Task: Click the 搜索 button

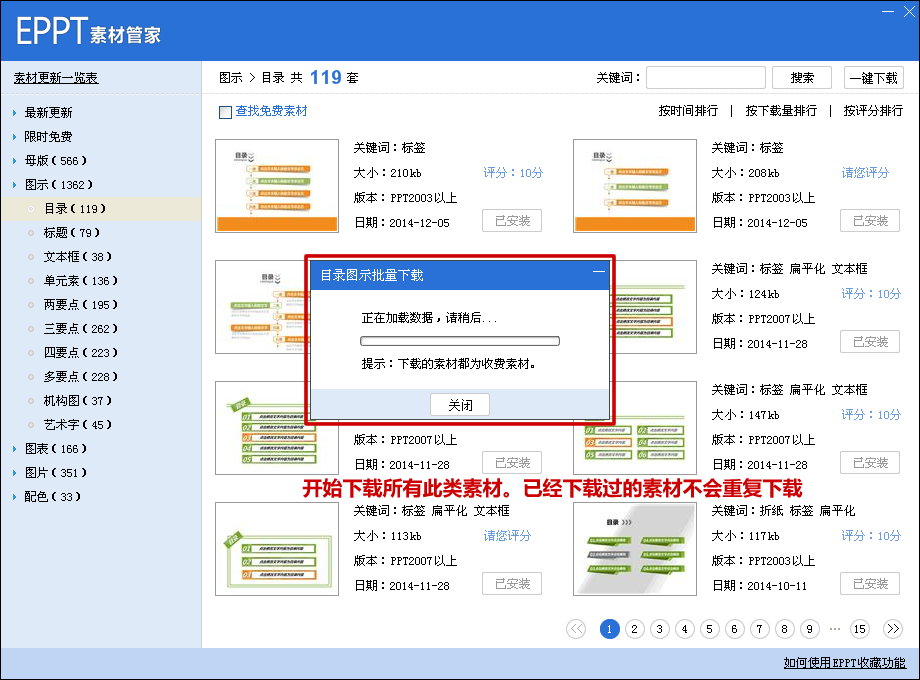Action: click(801, 78)
